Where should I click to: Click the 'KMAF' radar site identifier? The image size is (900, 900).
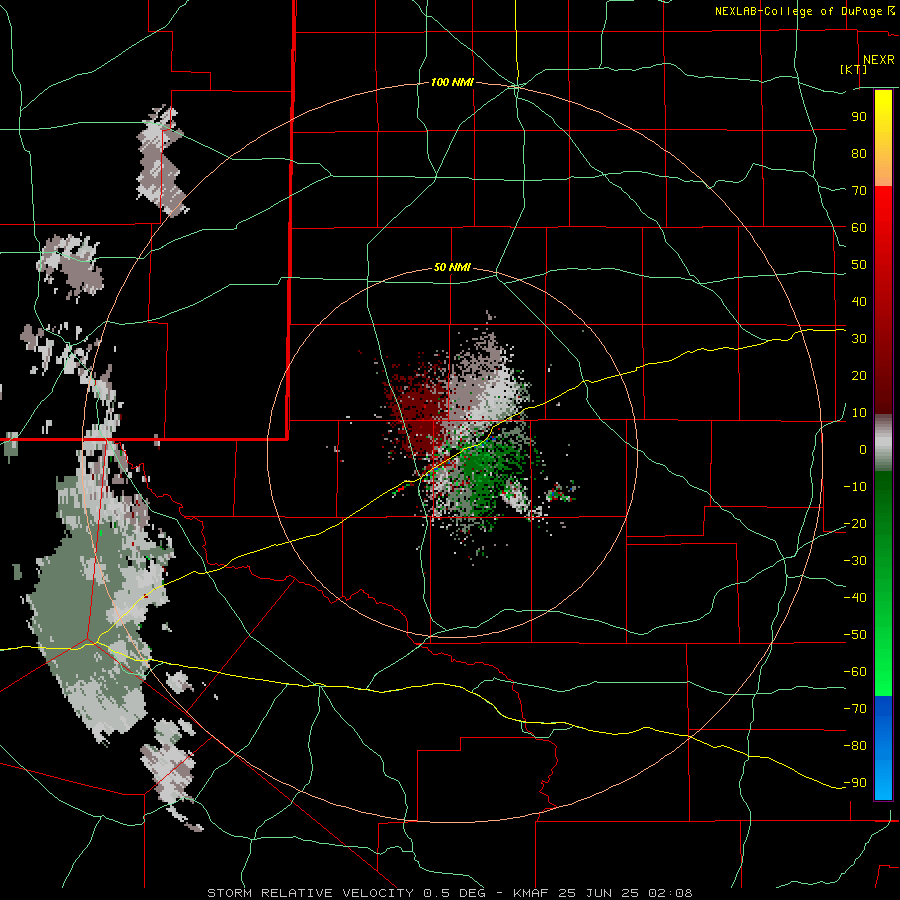(x=531, y=893)
